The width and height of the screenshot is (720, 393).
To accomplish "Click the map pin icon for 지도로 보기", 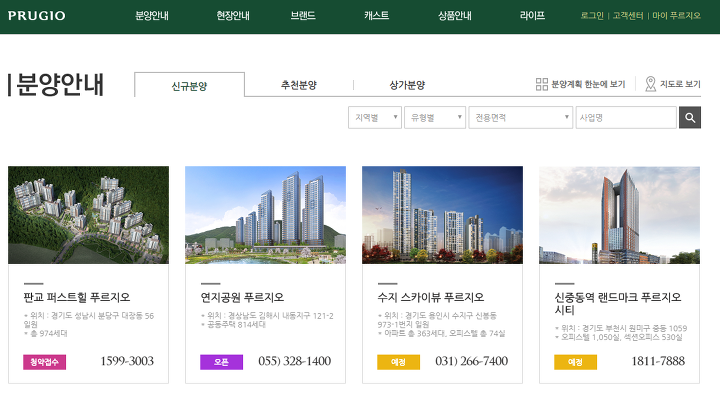I will (650, 84).
